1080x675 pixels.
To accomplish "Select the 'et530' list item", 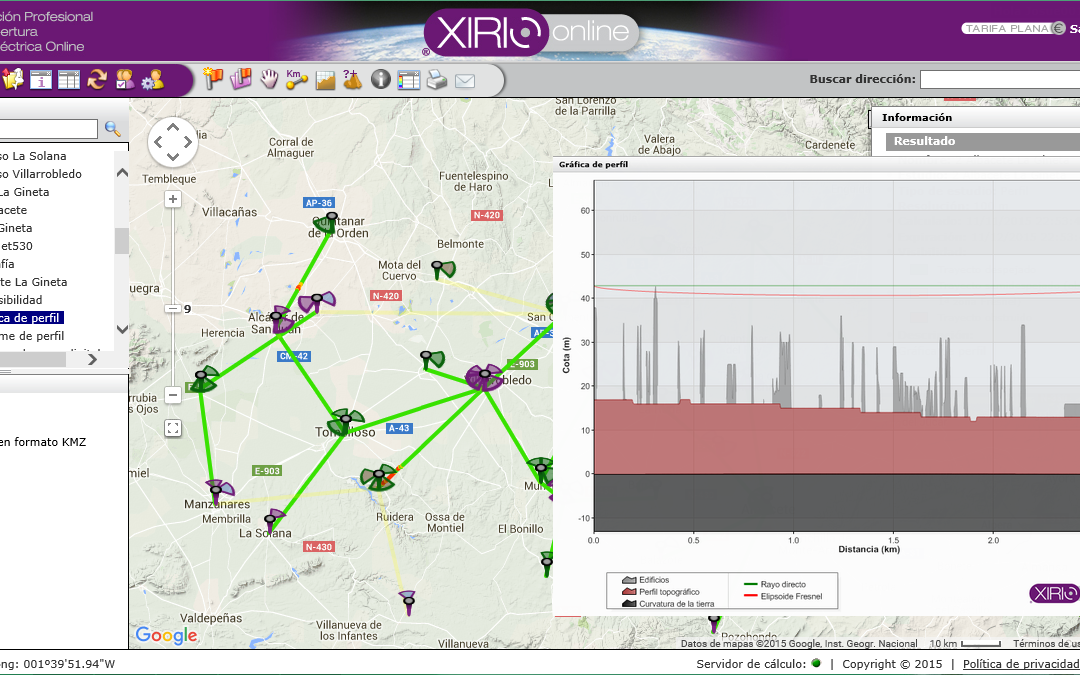I will click(x=17, y=246).
